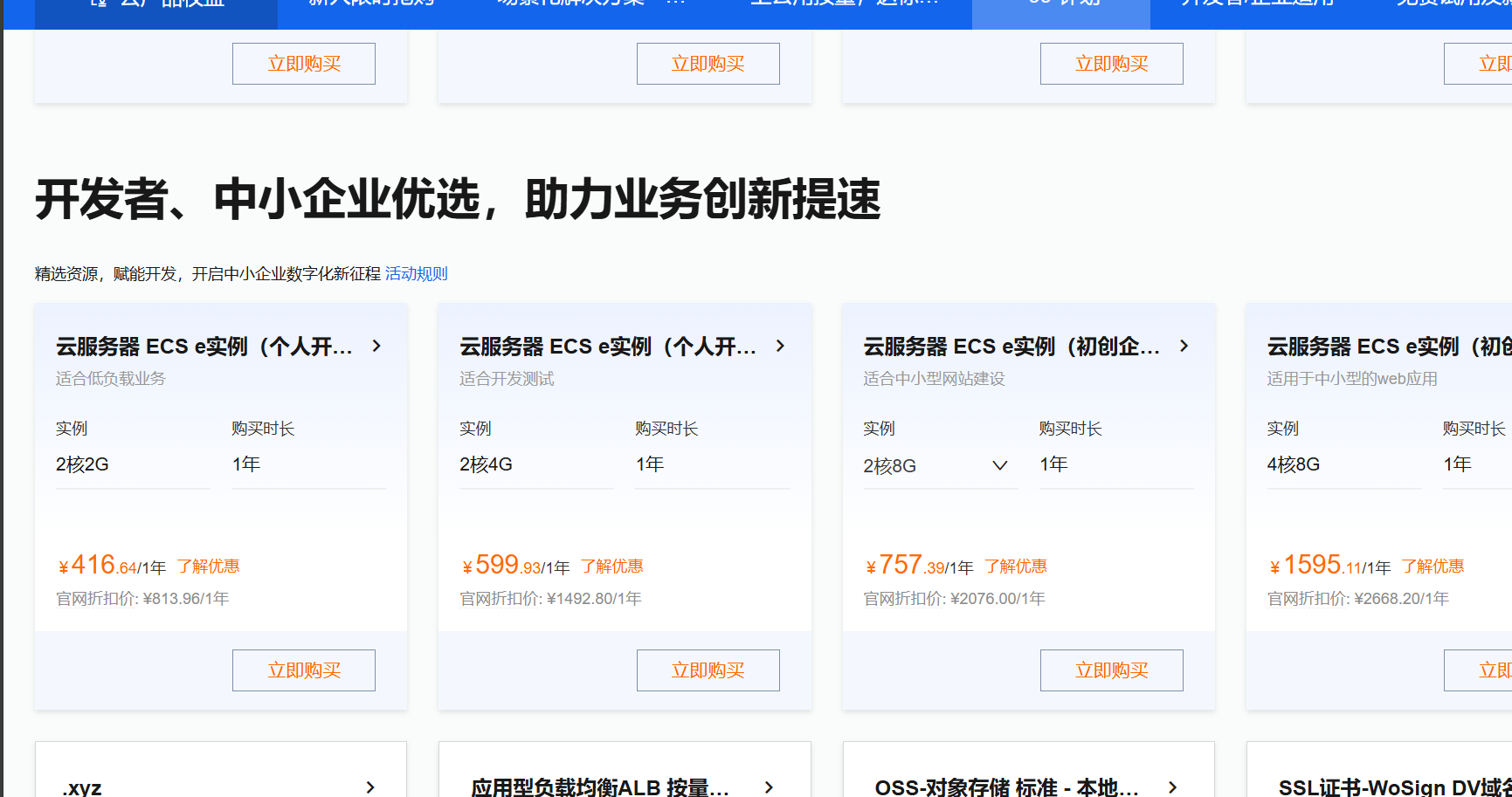This screenshot has width=1512, height=797.
Task: Click the 适合低负载业务 subtitle
Action: point(111,379)
